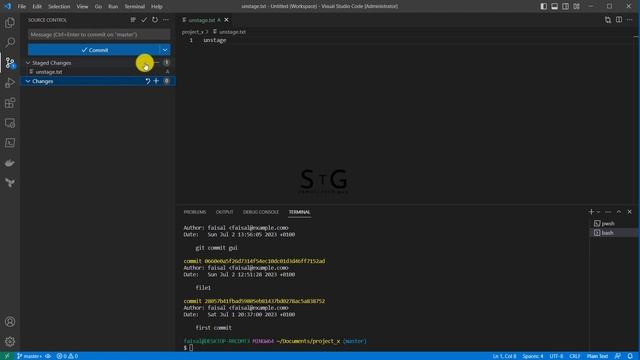This screenshot has width=640, height=360.
Task: Open editor more actions menu
Action: pos(630,20)
